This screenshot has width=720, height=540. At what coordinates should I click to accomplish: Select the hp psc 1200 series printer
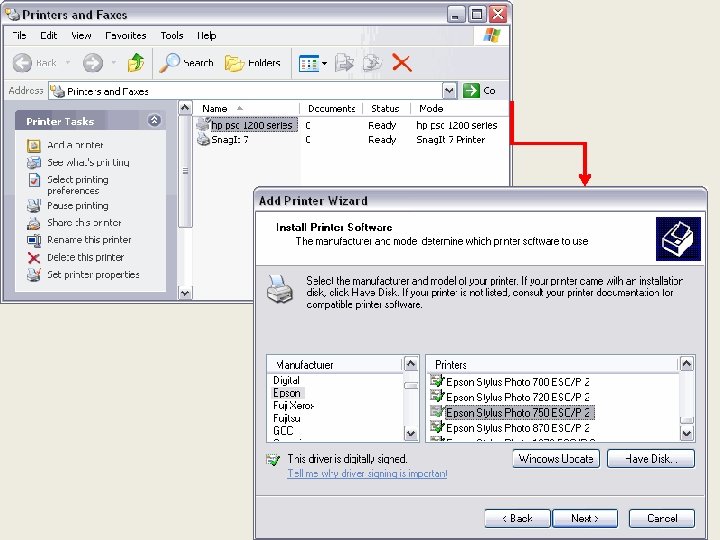(x=251, y=125)
